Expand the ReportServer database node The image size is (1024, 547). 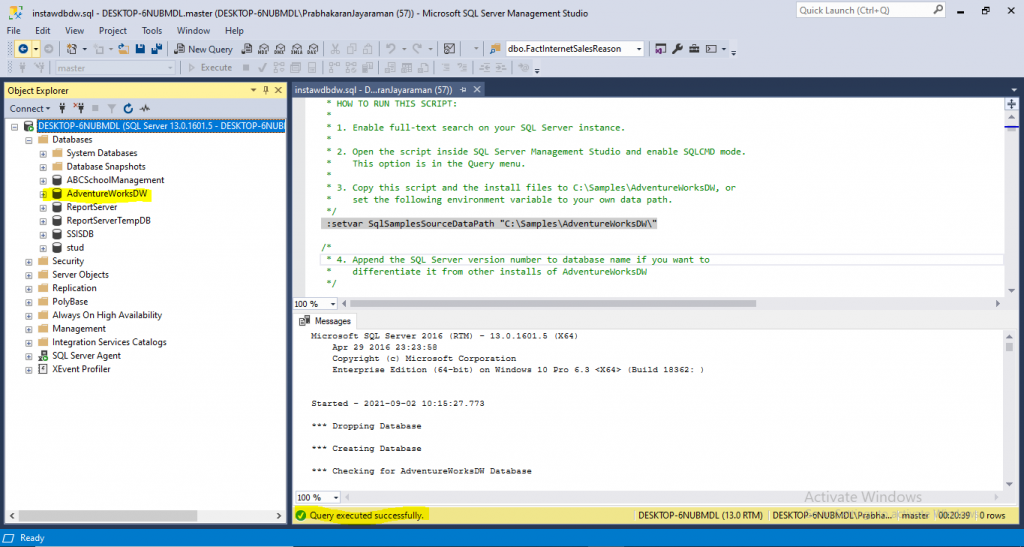pyautogui.click(x=43, y=208)
